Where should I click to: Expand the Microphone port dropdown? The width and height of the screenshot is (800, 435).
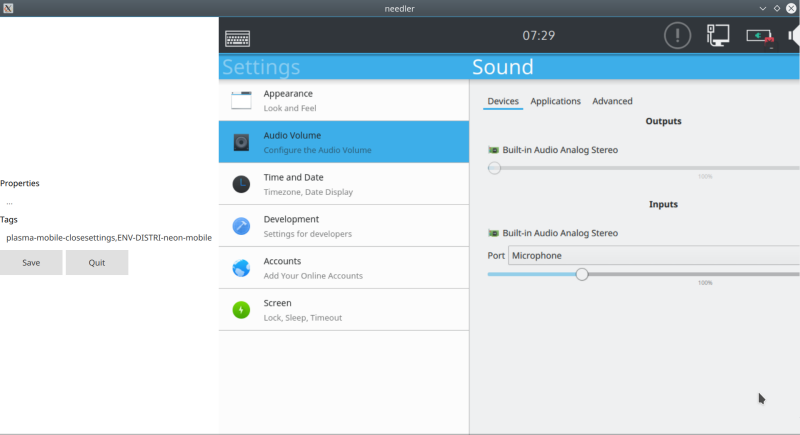tap(652, 256)
